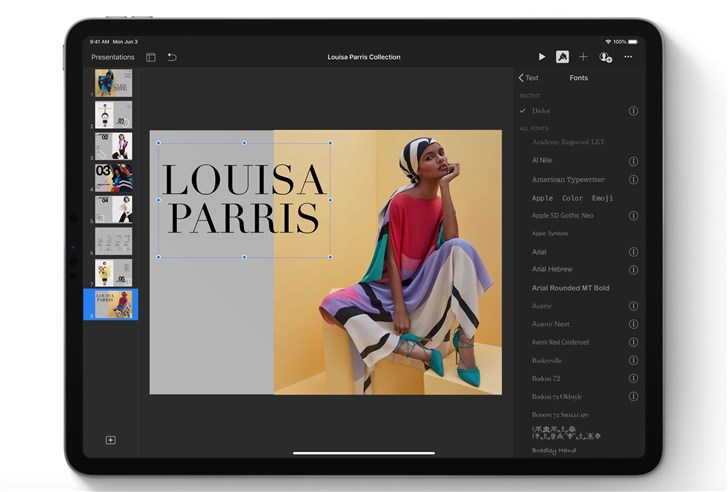
Task: Add a new slide with plus button
Action: click(x=111, y=440)
